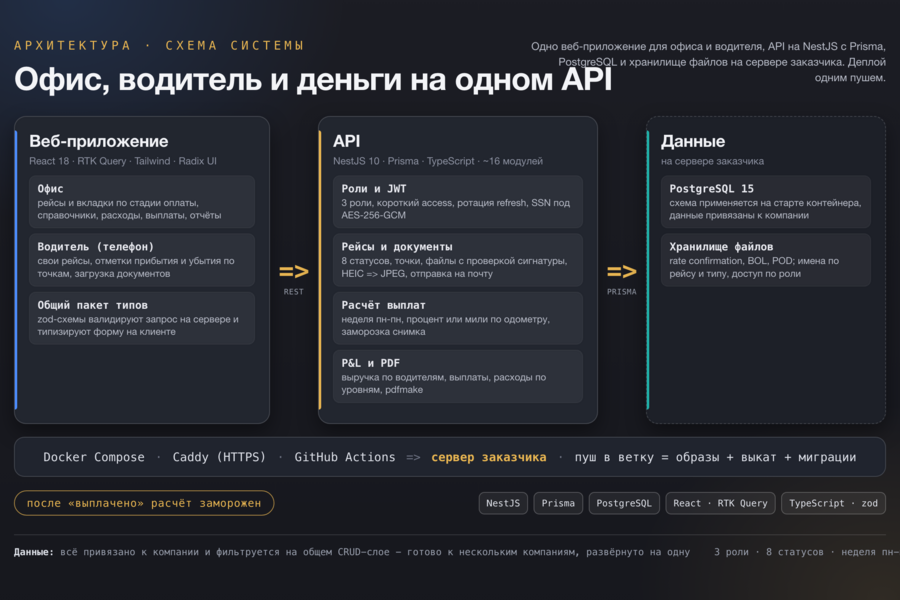Image resolution: width=900 pixels, height=600 pixels.
Task: Click the «АРХИТЕКТУРА · СХЕМА СИСТЕМЫ» overline
Action: [x=159, y=45]
